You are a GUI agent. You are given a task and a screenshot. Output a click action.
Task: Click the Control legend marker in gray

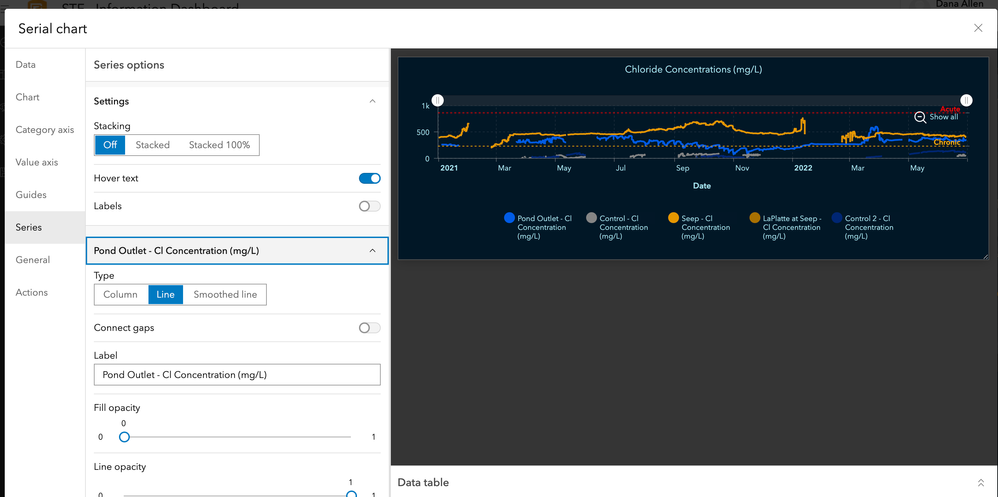(x=592, y=218)
